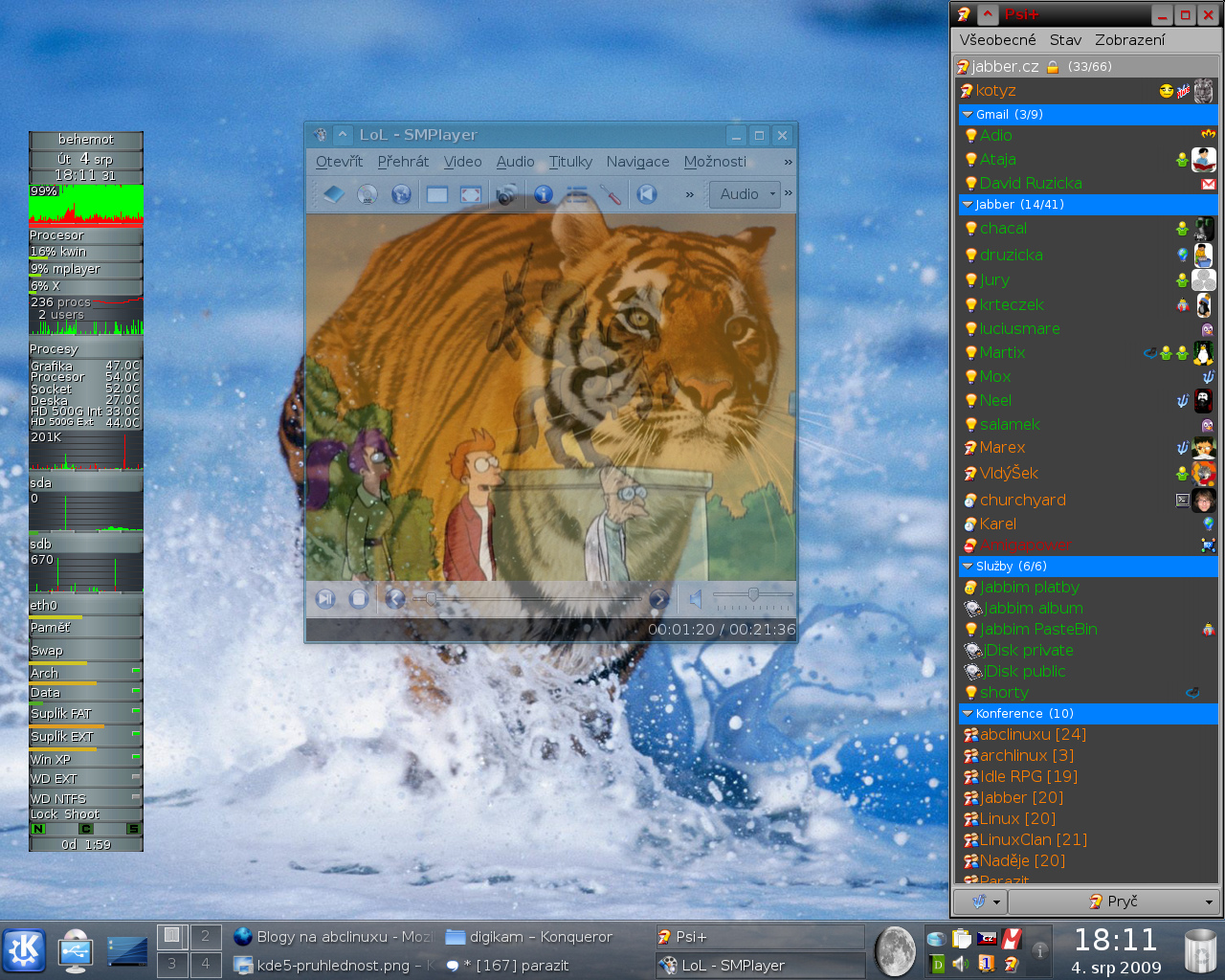This screenshot has height=980, width=1225.
Task: Switch to virtual desktop 4
Action: click(x=205, y=965)
